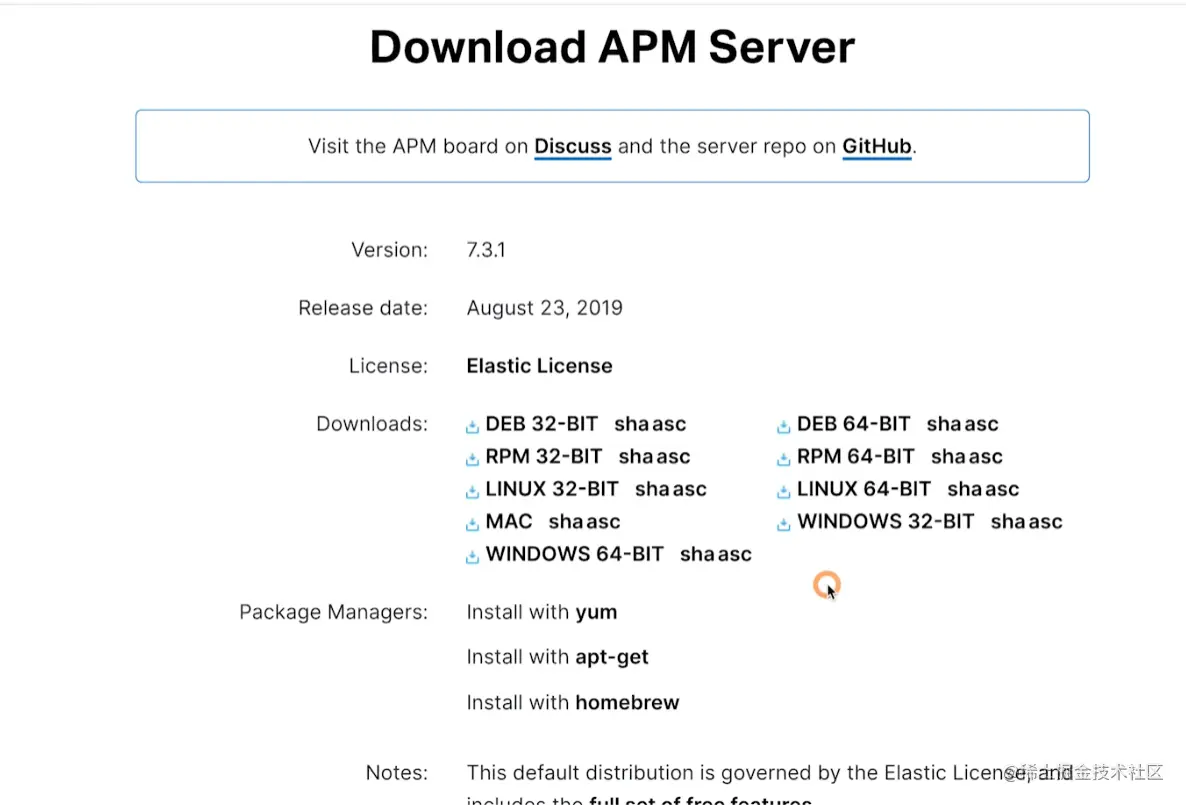Click the Downloads label

point(372,424)
